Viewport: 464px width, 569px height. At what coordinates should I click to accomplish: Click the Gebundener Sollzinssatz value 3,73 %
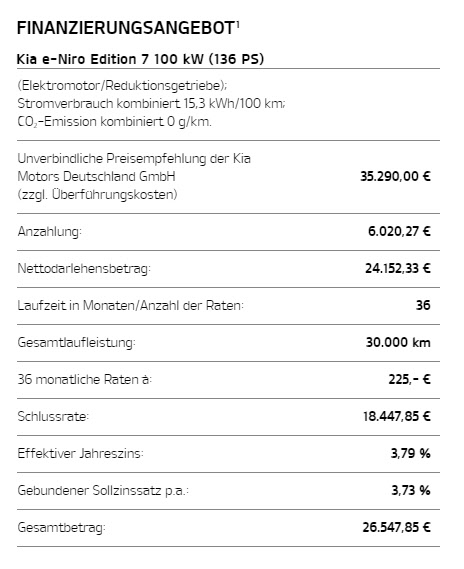pos(411,490)
